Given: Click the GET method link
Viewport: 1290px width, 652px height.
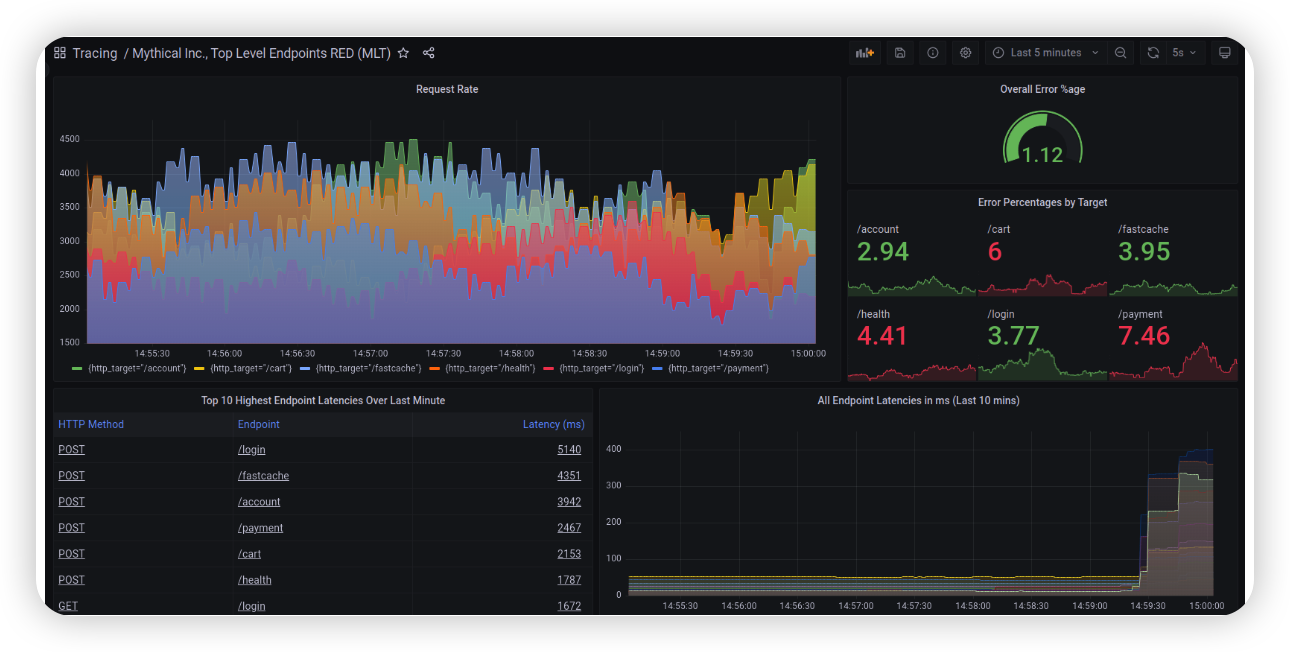Looking at the screenshot, I should [68, 606].
